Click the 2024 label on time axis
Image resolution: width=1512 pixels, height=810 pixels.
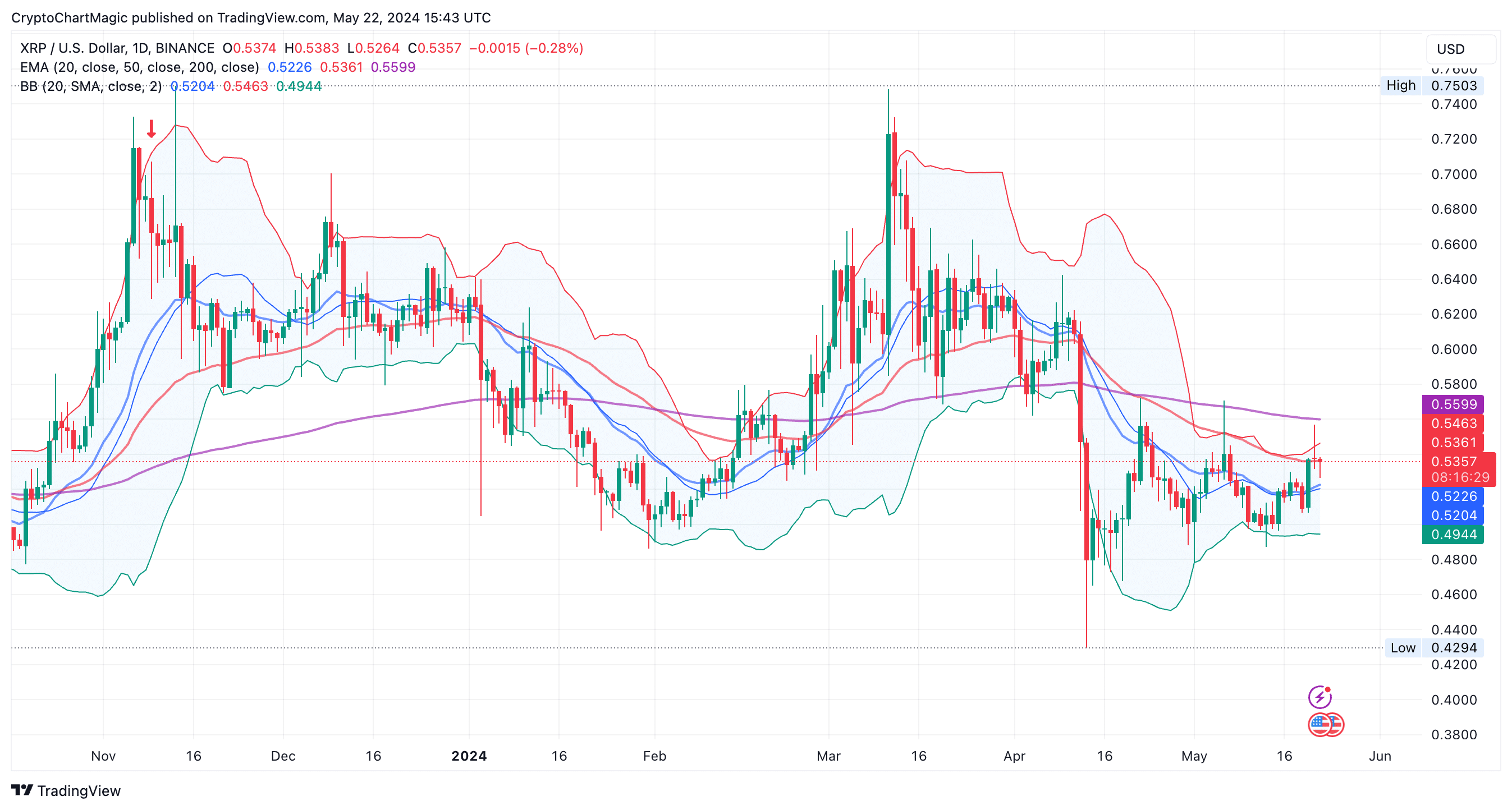click(x=469, y=756)
